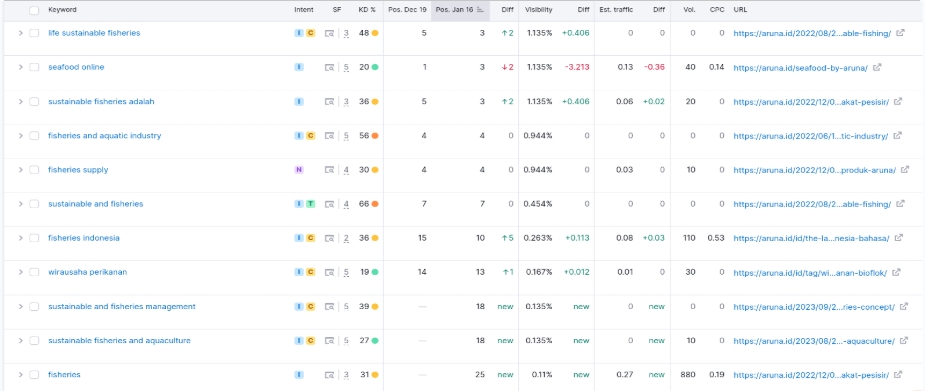
Task: Open external link icon for wirausaha perikanan URL
Action: click(896, 272)
